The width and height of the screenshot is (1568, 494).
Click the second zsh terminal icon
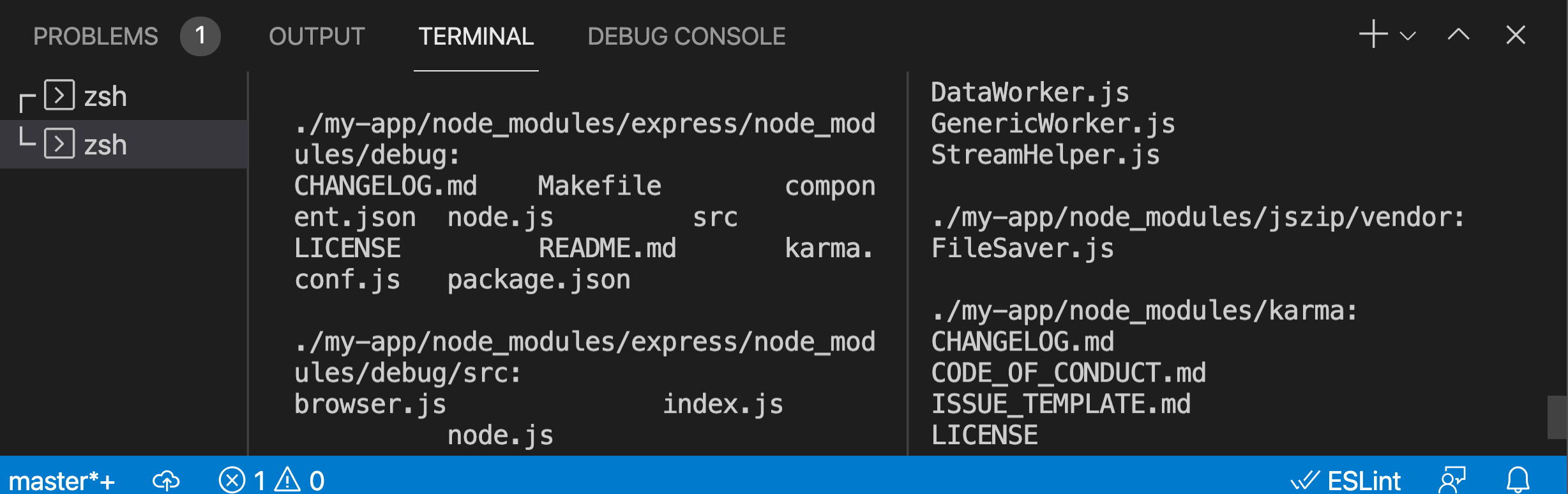pos(61,144)
